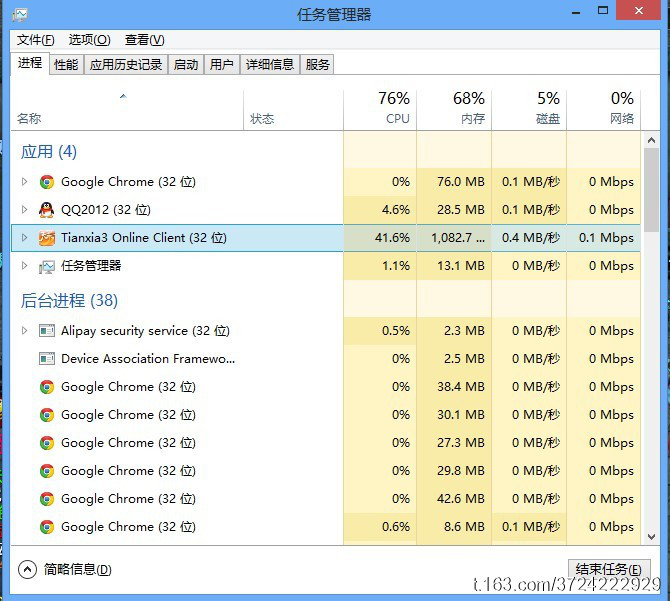Expand the 任务管理器 process group
The width and height of the screenshot is (670, 601).
click(24, 266)
